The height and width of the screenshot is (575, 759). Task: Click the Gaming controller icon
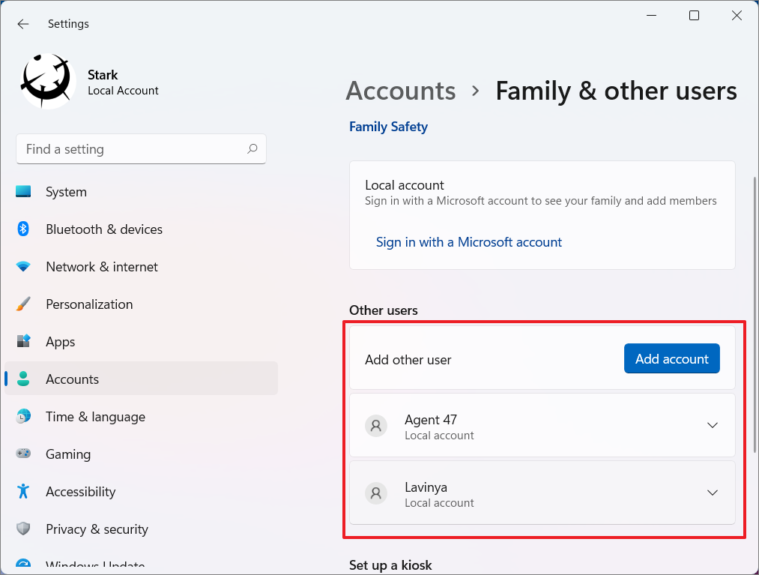point(23,454)
